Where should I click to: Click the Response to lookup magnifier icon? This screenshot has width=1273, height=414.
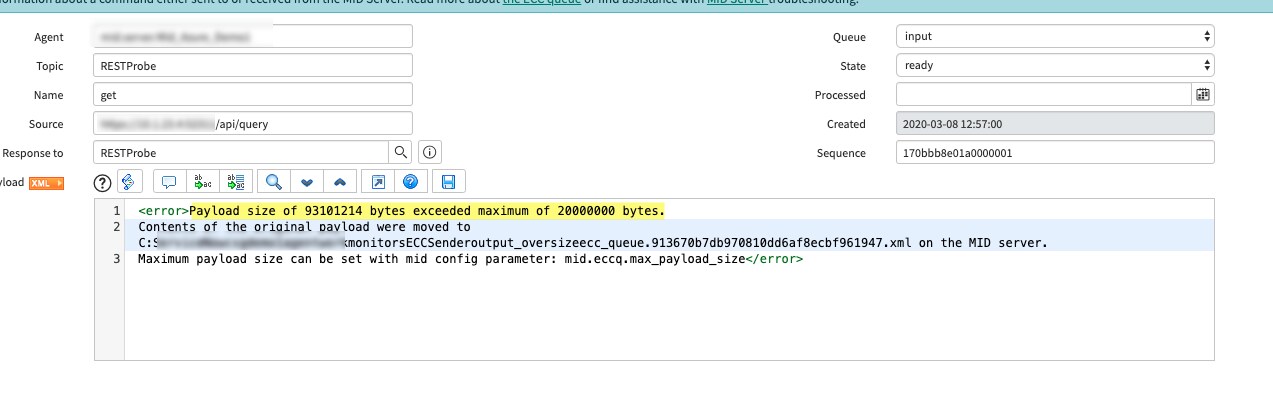400,153
